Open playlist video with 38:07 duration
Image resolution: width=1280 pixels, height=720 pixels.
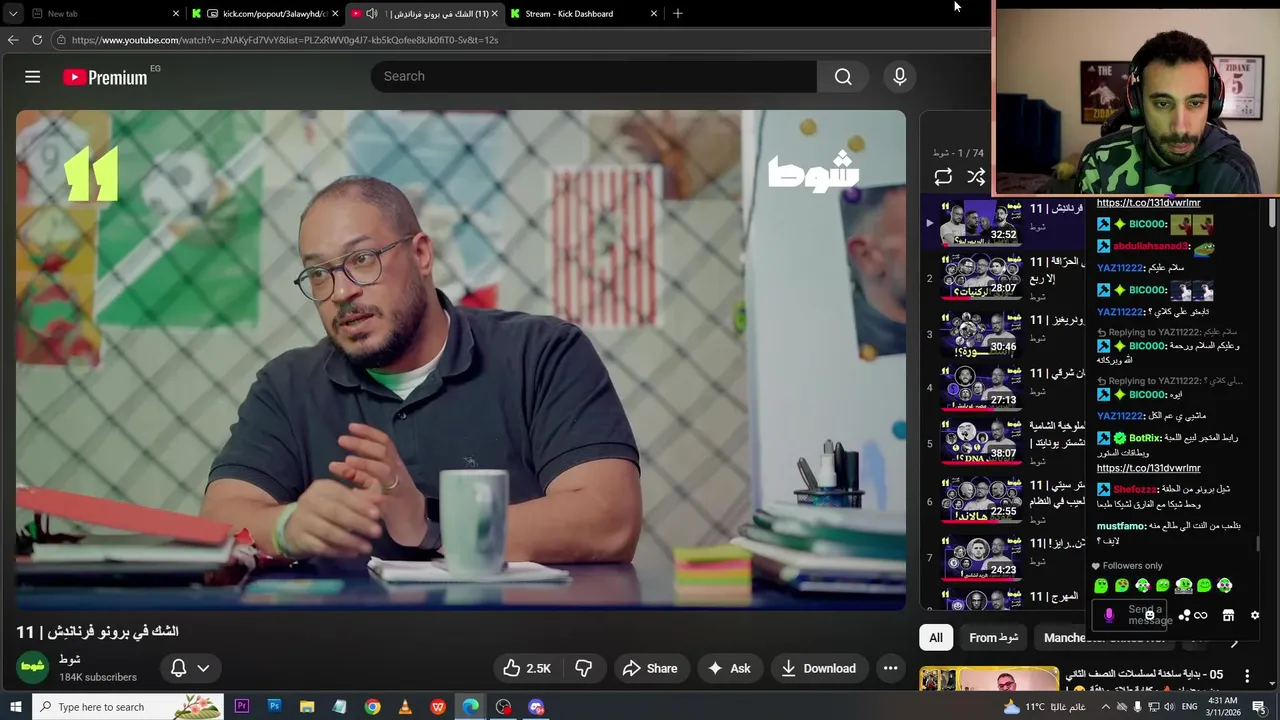980,442
